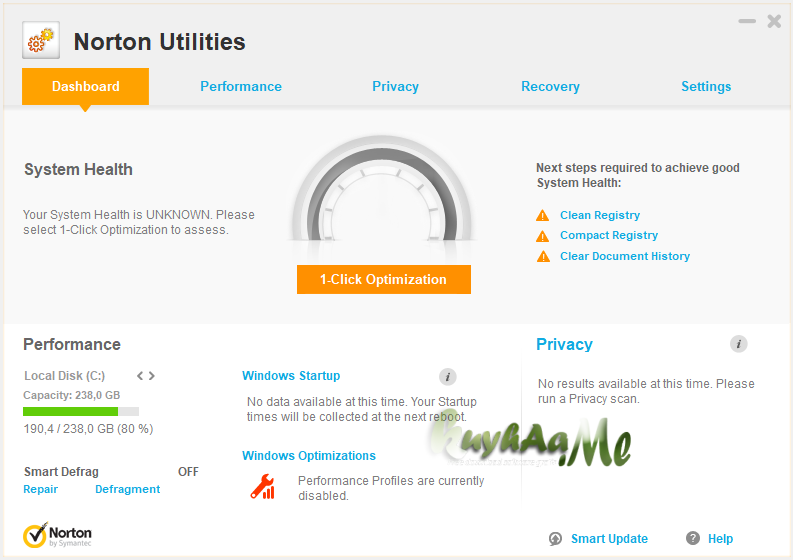
Task: Open the Windows Startup link
Action: (291, 376)
